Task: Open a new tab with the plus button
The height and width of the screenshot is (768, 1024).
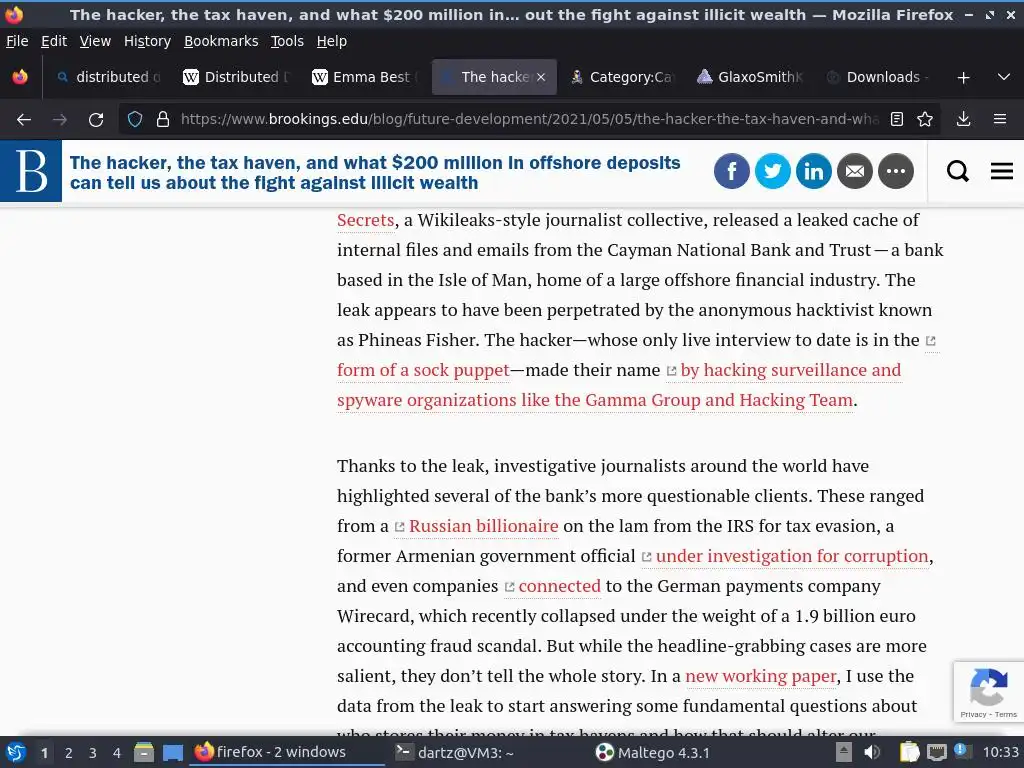Action: coord(963,78)
